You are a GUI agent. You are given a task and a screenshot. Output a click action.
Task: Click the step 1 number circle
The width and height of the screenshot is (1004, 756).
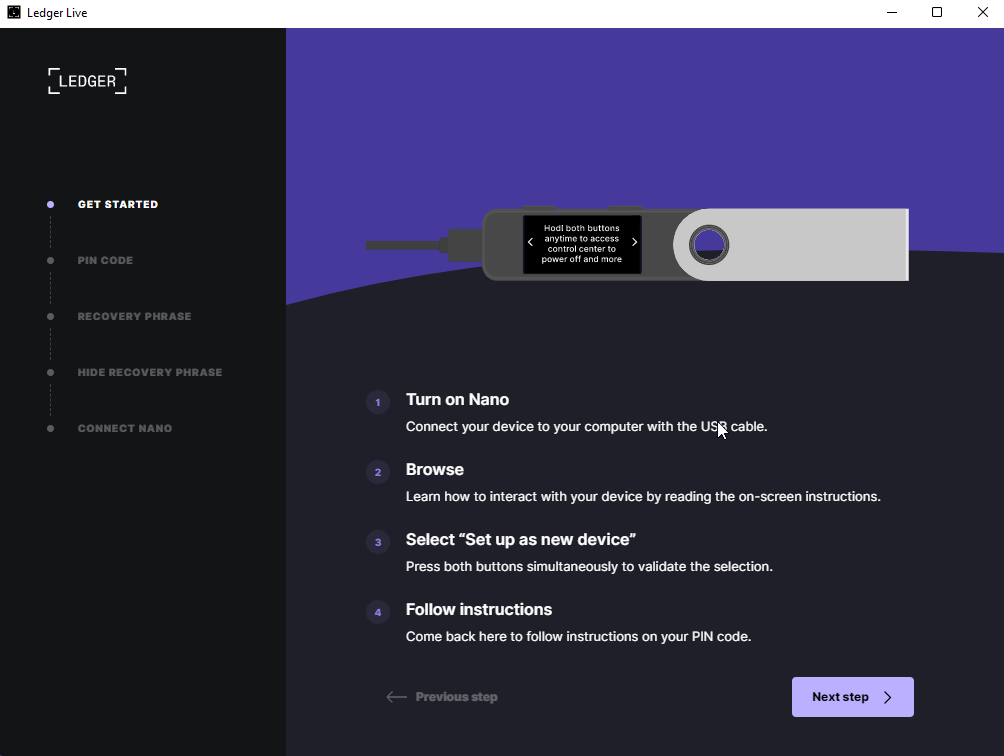(378, 402)
